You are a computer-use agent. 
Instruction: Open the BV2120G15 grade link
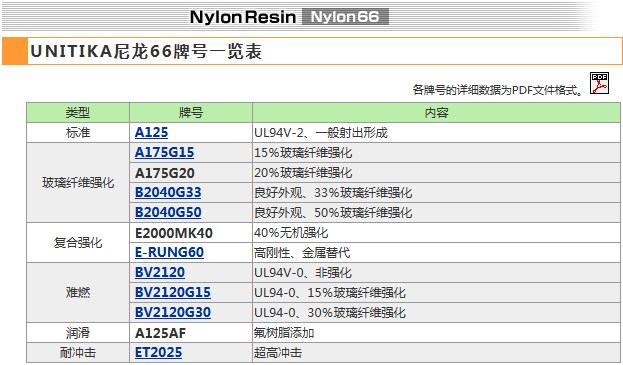point(173,293)
